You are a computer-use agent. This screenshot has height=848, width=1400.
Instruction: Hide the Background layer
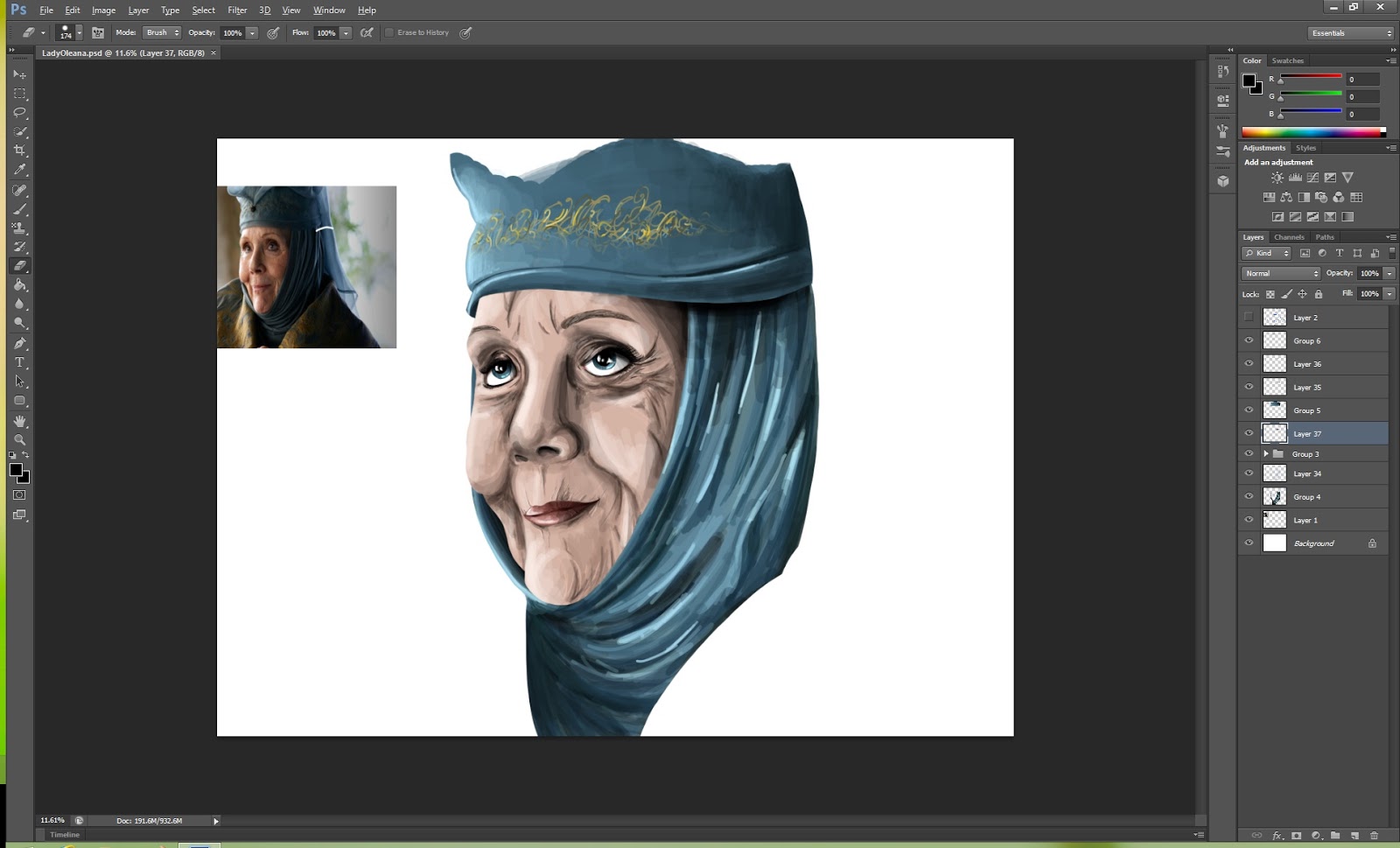tap(1249, 543)
